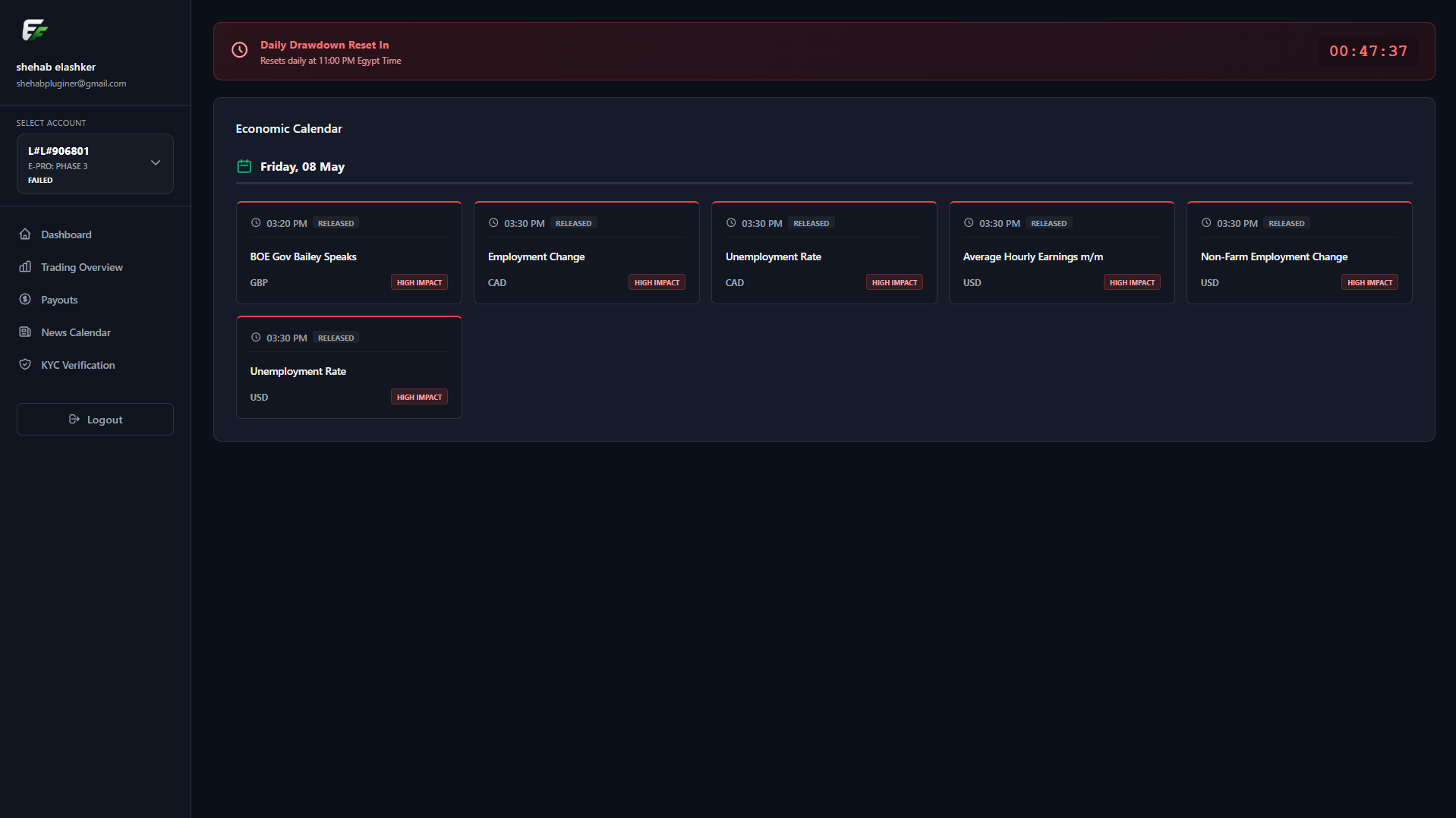Image resolution: width=1456 pixels, height=818 pixels.
Task: Click HIGH IMPACT badge on BOE Gov Bailey card
Action: [x=419, y=282]
